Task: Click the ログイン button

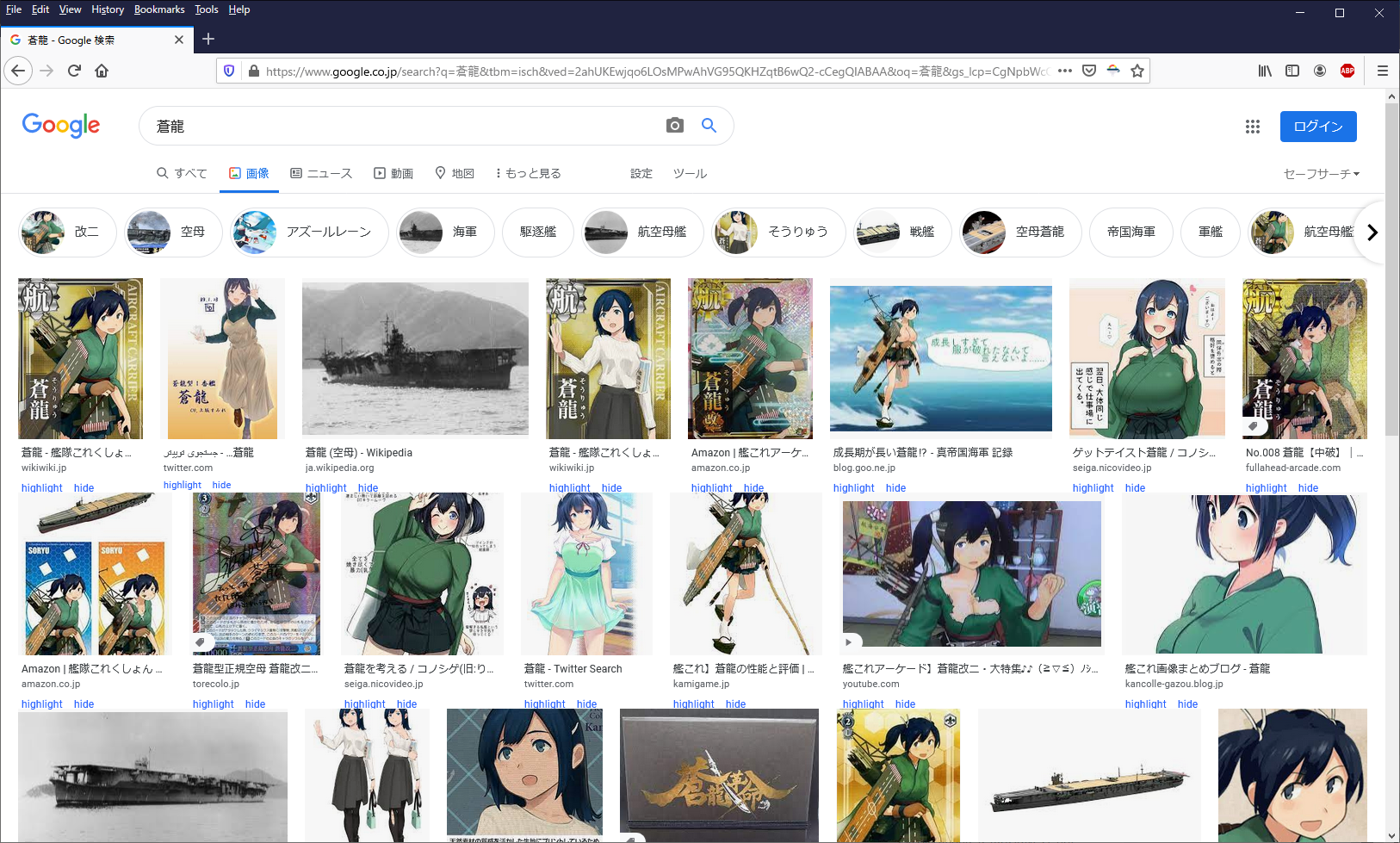Action: [x=1318, y=127]
